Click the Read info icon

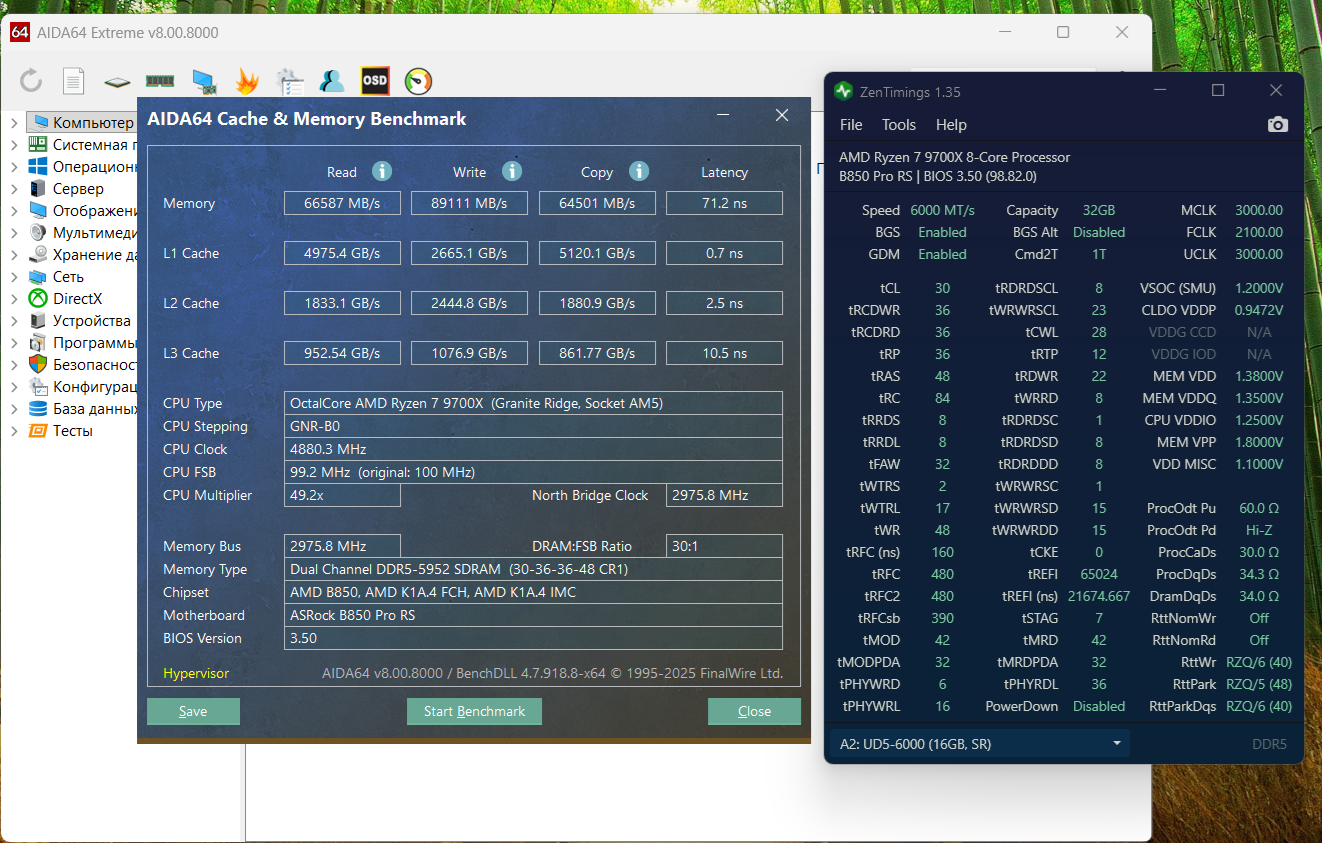click(x=382, y=171)
